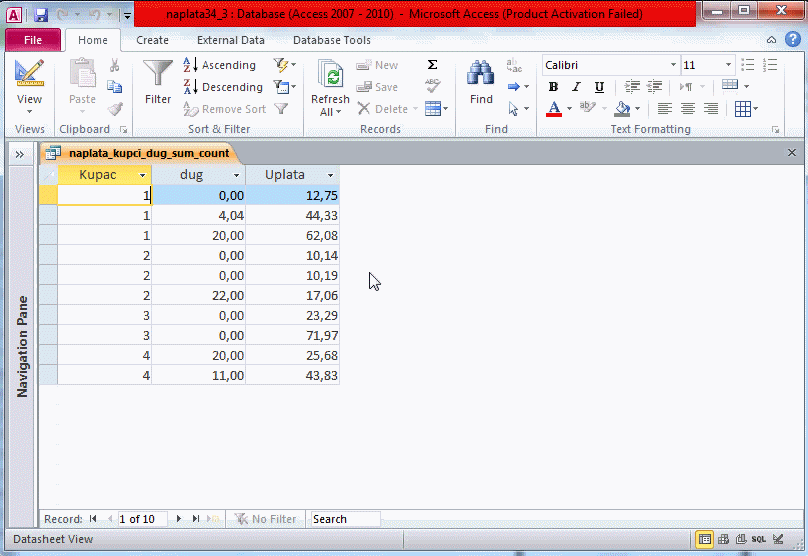Image resolution: width=808 pixels, height=556 pixels.
Task: Open the File tab
Action: point(33,40)
